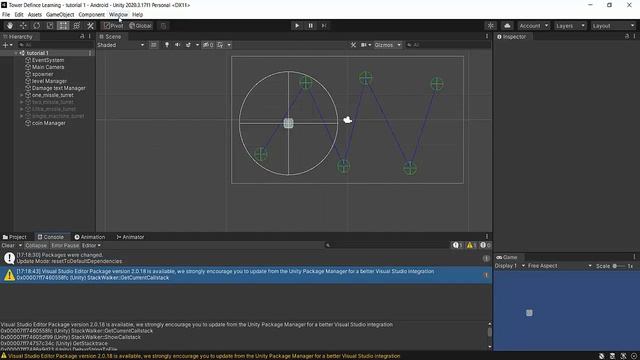The image size is (640, 360).
Task: Select the Transform tool
Action: tap(76, 26)
